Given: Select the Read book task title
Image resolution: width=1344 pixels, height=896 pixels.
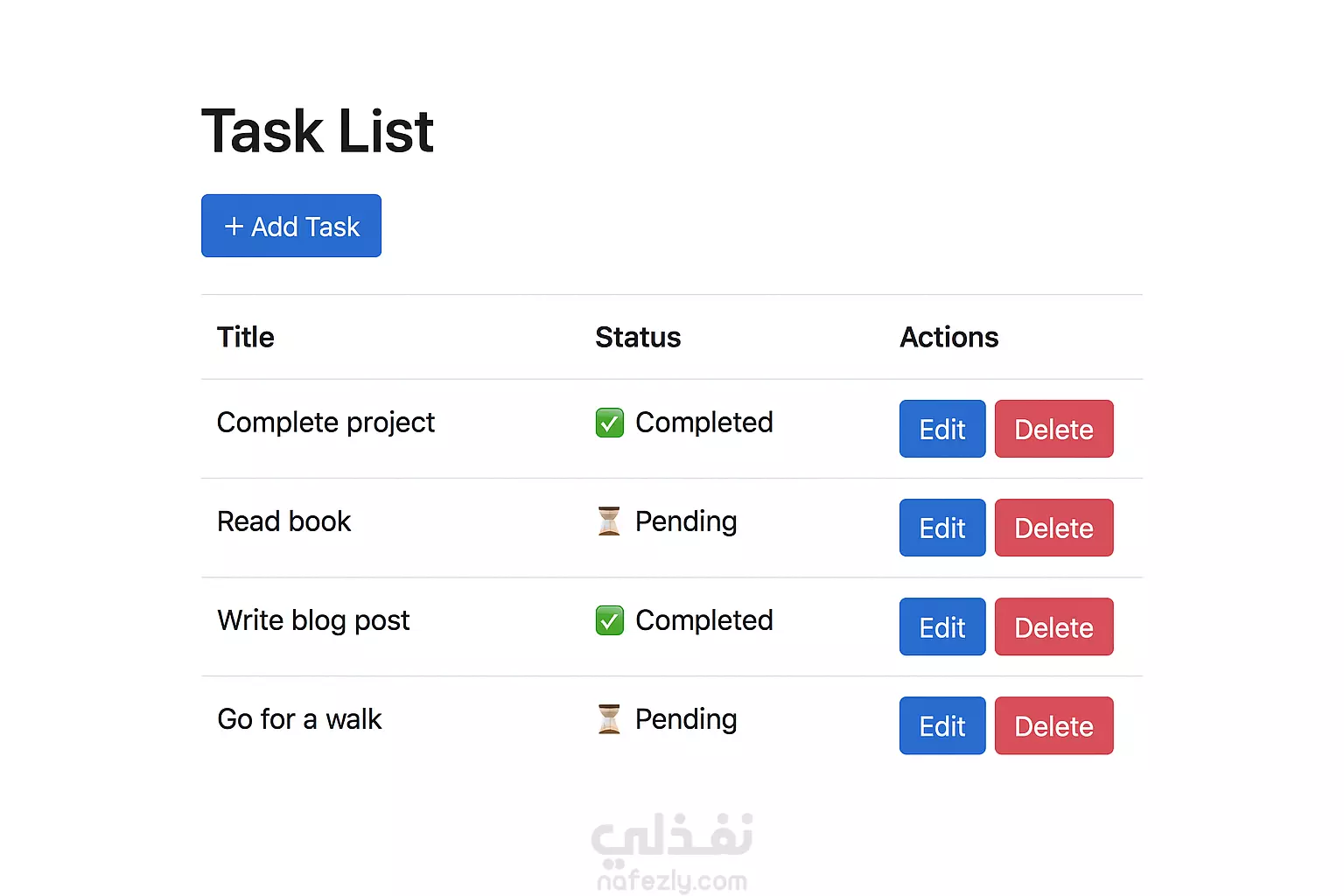Looking at the screenshot, I should pos(283,521).
